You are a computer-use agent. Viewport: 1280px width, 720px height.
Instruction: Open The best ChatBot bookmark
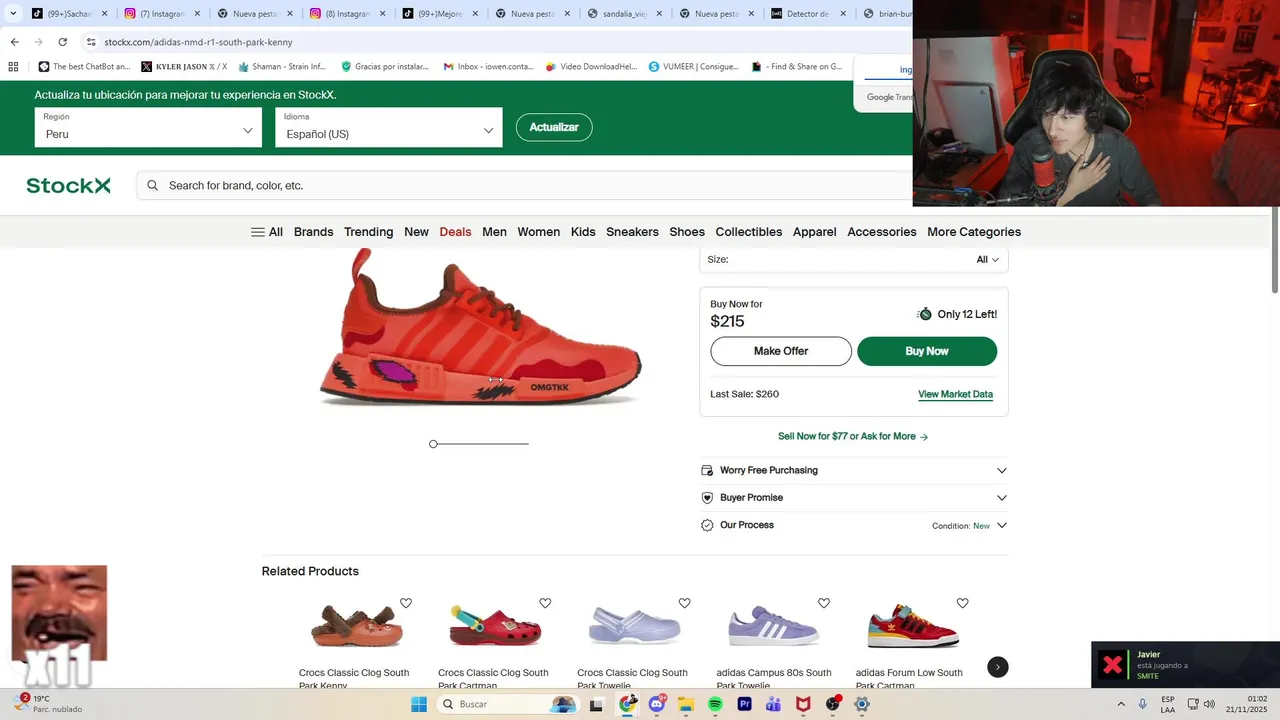[x=85, y=67]
